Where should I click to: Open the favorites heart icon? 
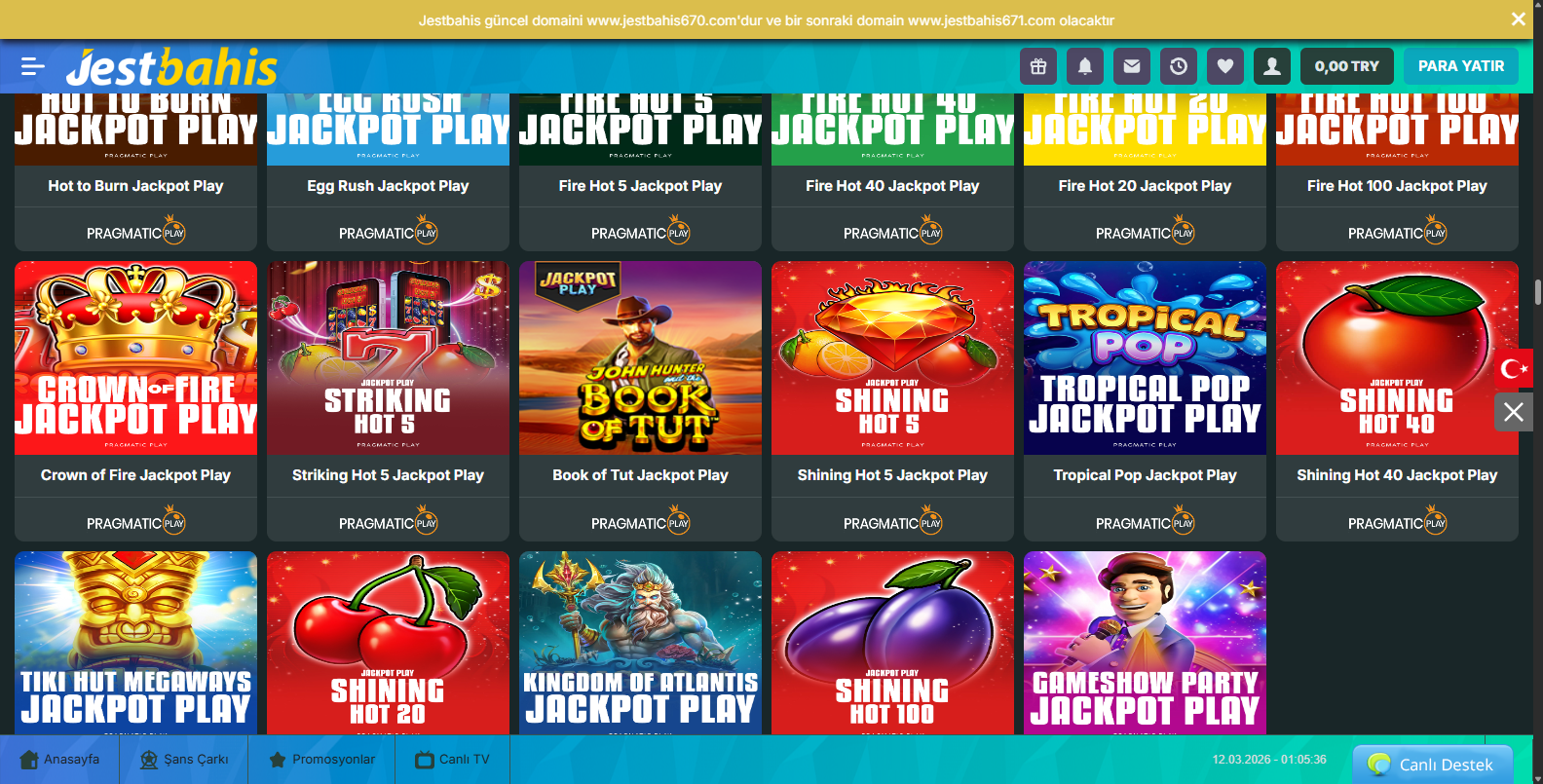(1225, 66)
